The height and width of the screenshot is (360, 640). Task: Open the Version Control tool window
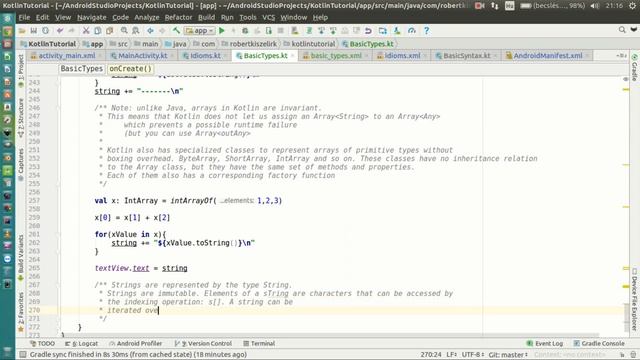[x=203, y=344]
